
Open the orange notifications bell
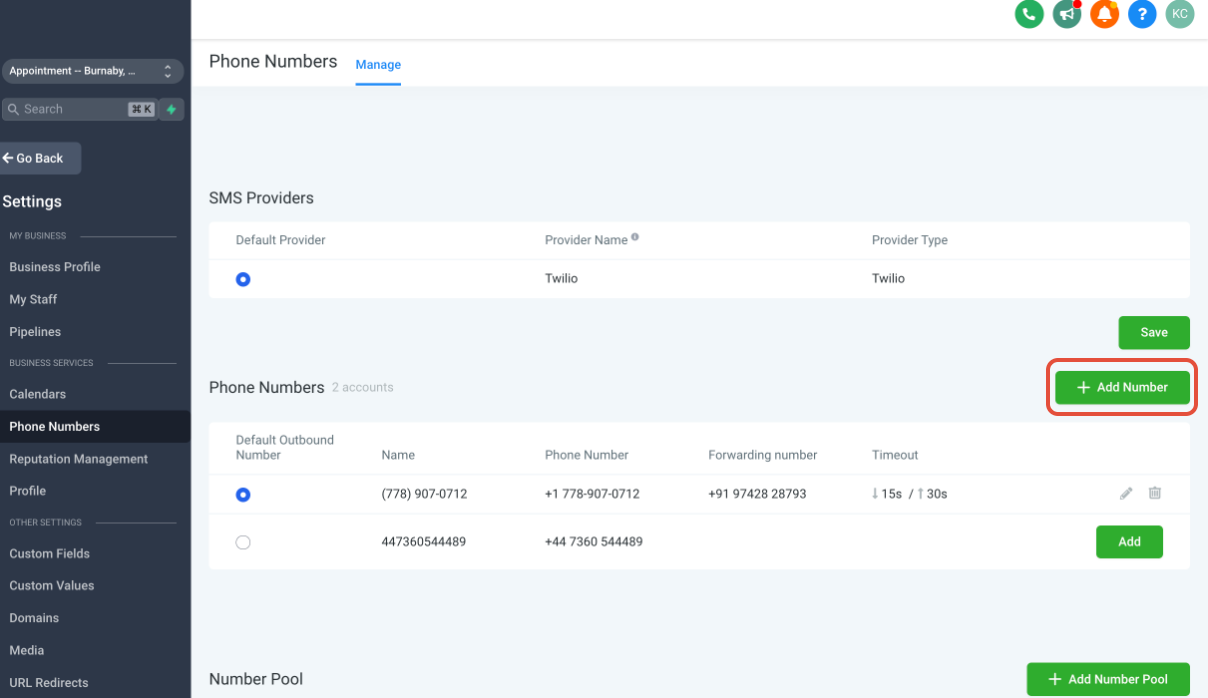click(1105, 14)
